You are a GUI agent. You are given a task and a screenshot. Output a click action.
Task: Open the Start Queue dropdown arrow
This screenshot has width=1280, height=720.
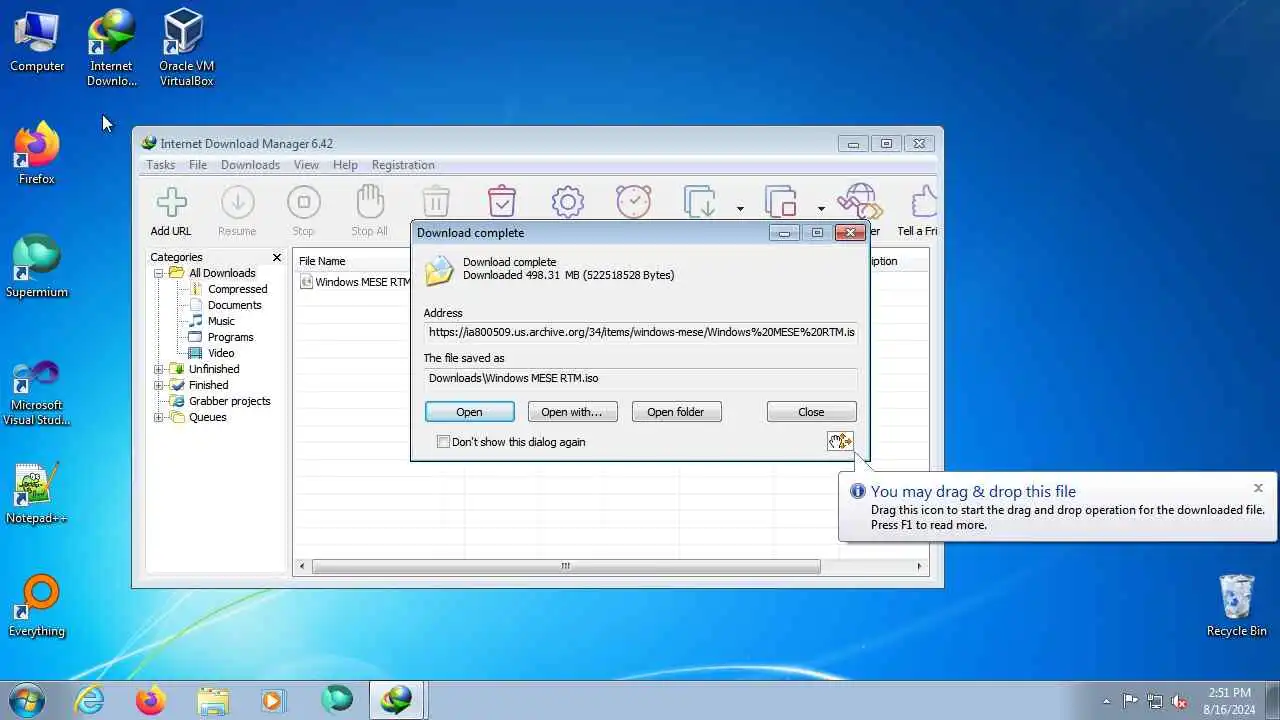740,209
